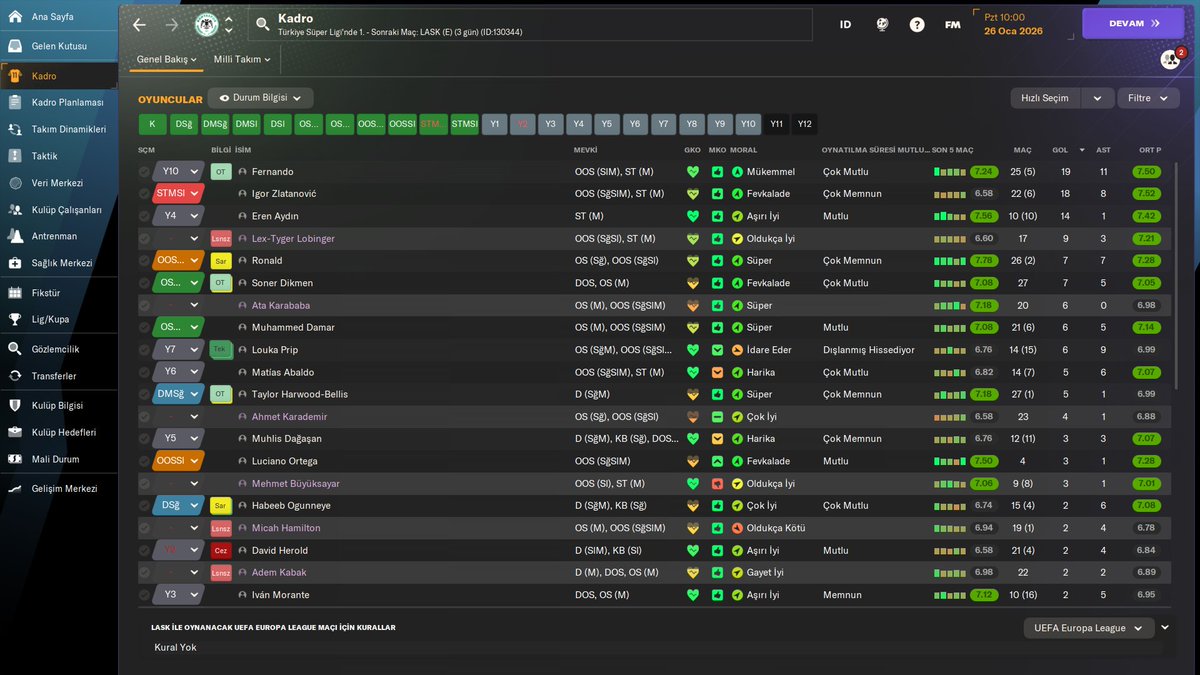
Task: Expand the chevron beside UEFA Europa League dropdown
Action: point(1164,628)
